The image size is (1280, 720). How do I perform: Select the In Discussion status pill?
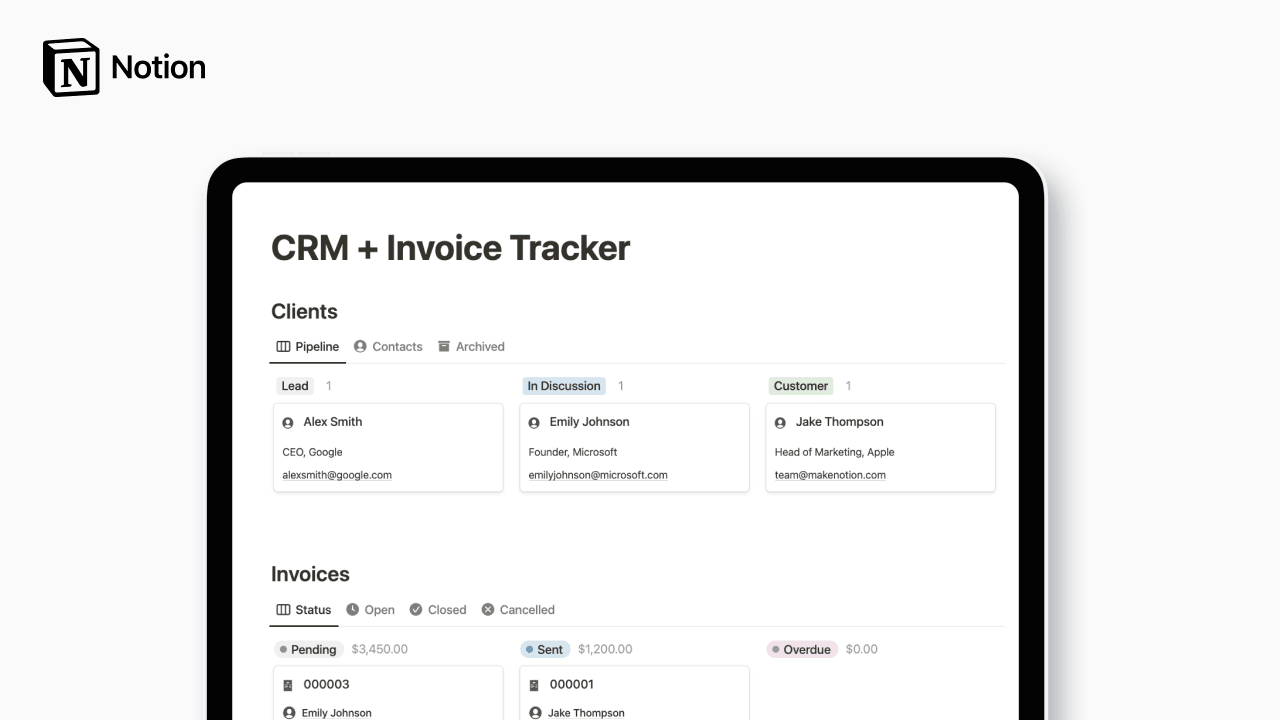click(x=564, y=385)
